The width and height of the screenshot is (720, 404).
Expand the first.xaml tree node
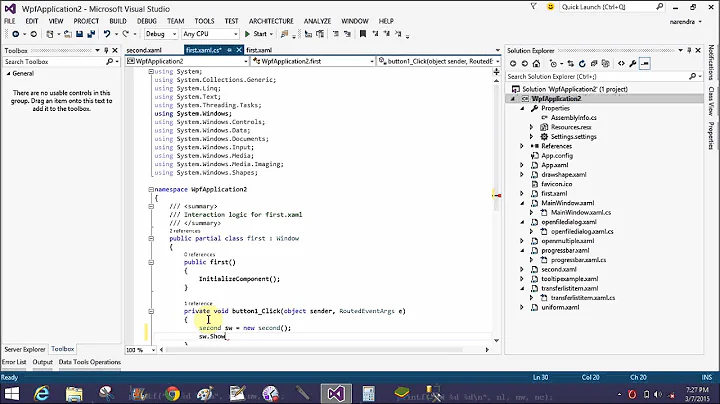point(522,193)
